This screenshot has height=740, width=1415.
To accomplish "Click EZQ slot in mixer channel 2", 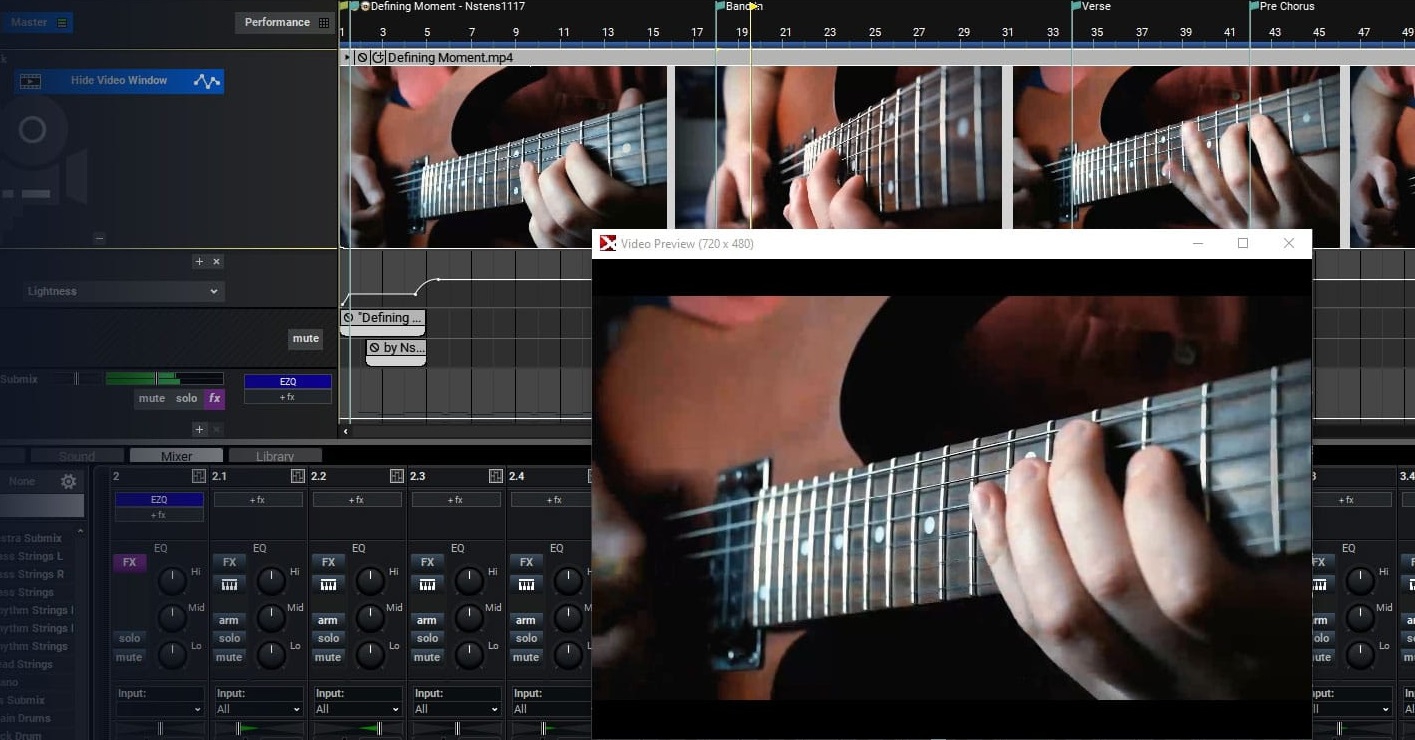I will click(x=159, y=499).
